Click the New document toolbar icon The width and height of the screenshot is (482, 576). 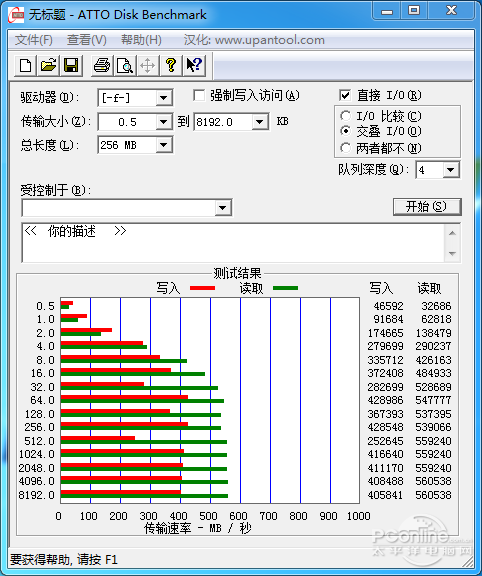25,66
